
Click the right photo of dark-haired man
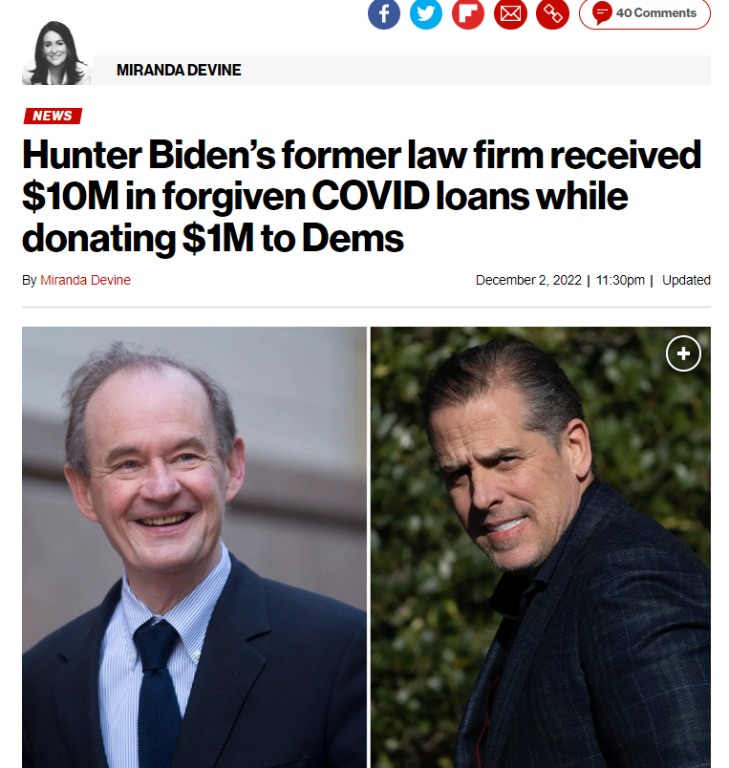(540, 547)
